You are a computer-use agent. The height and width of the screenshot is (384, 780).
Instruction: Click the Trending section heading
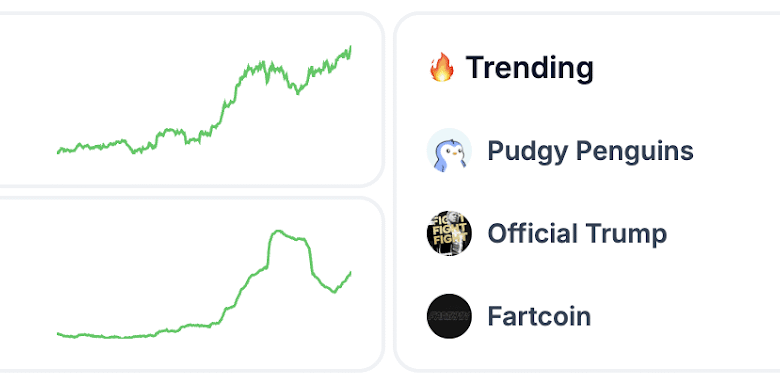530,67
